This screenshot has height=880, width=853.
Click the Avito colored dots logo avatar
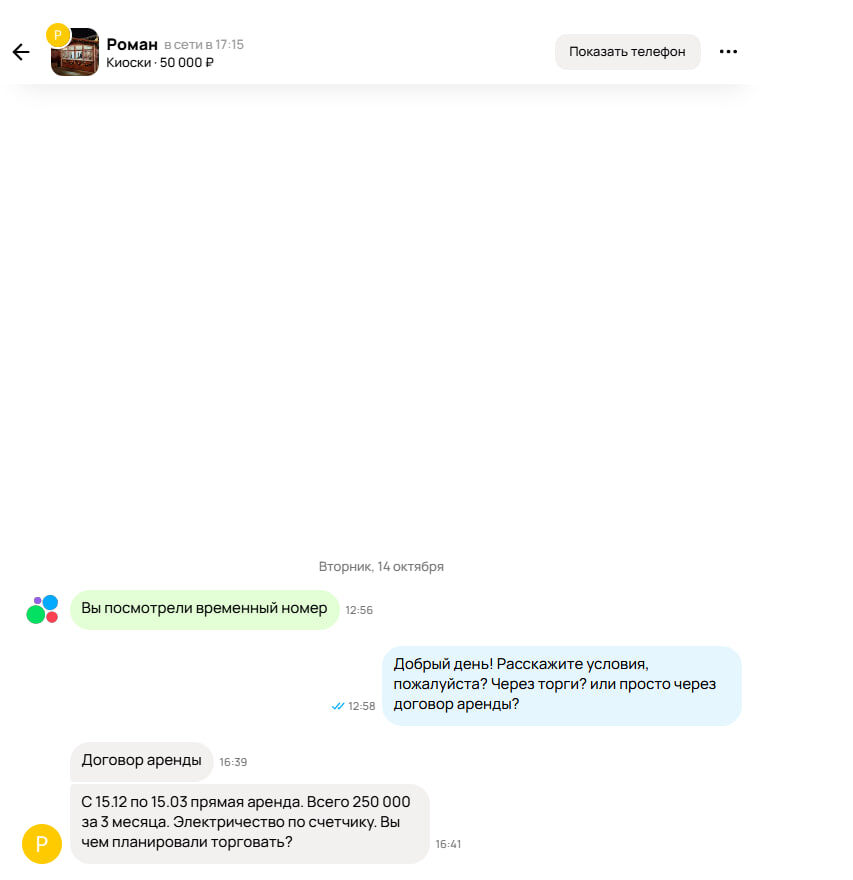[x=42, y=609]
